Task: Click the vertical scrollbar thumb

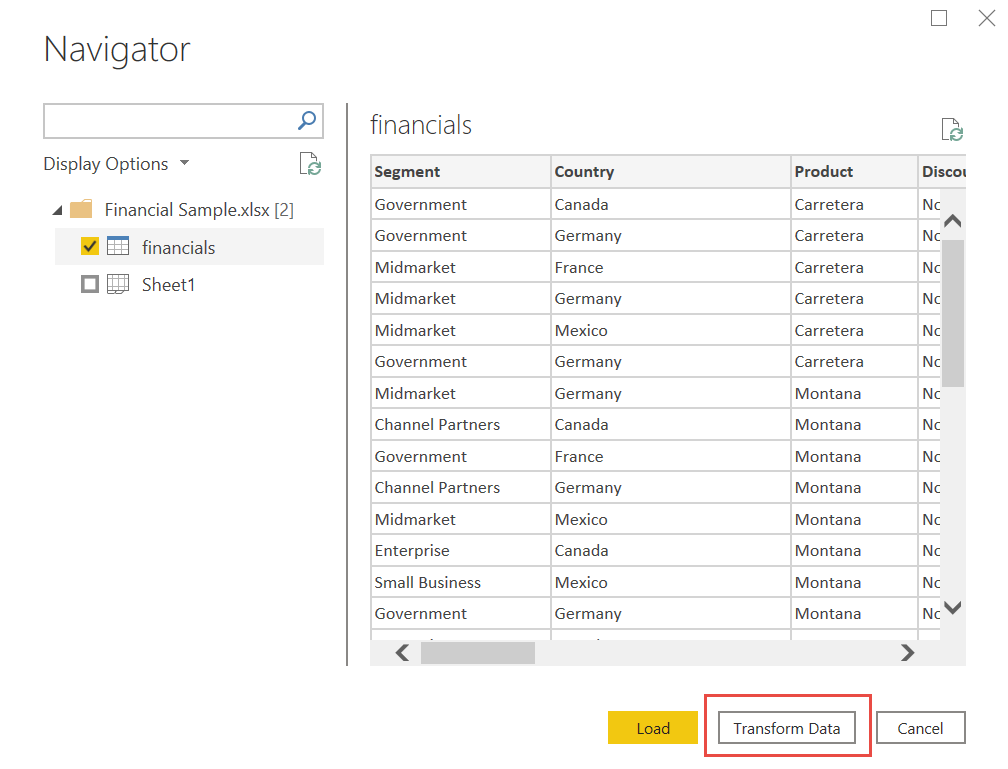Action: (953, 313)
